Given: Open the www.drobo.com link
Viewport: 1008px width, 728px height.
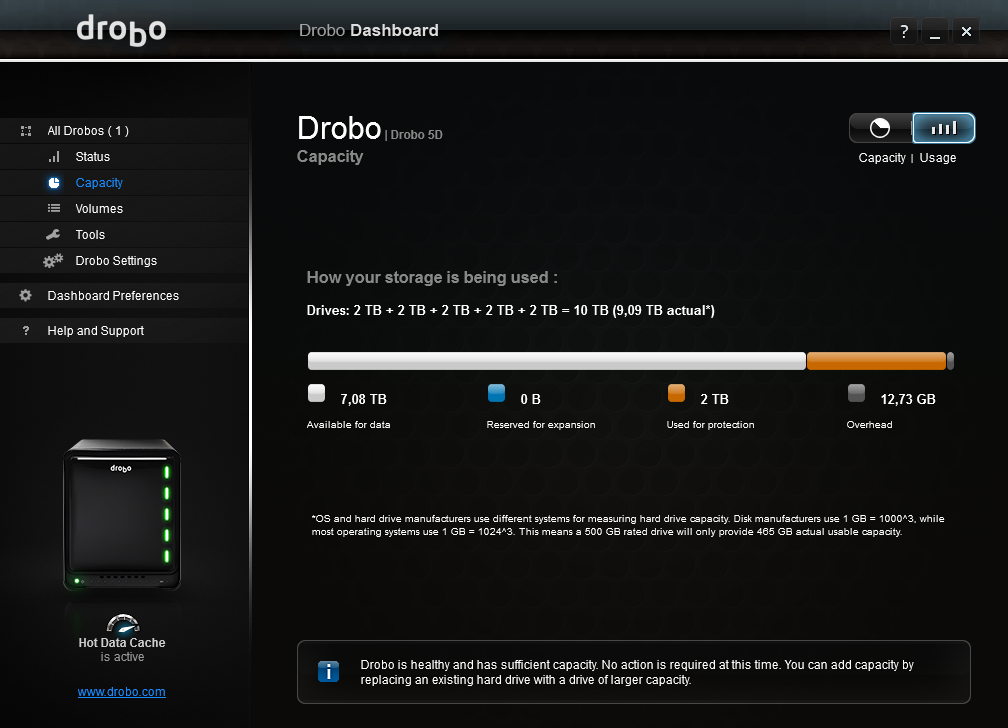Looking at the screenshot, I should (121, 692).
